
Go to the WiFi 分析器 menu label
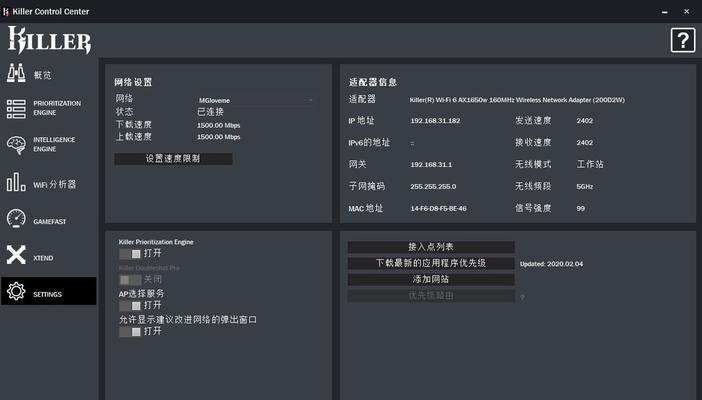pos(55,185)
